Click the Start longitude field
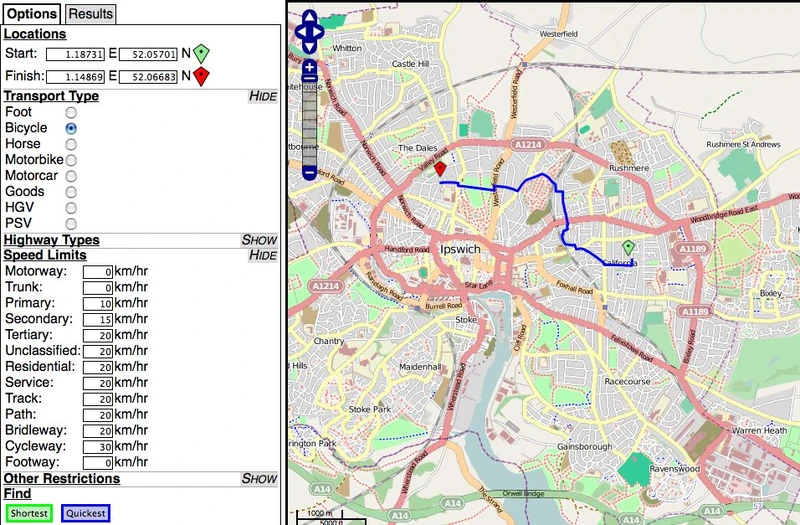The width and height of the screenshot is (800, 525). tap(76, 54)
